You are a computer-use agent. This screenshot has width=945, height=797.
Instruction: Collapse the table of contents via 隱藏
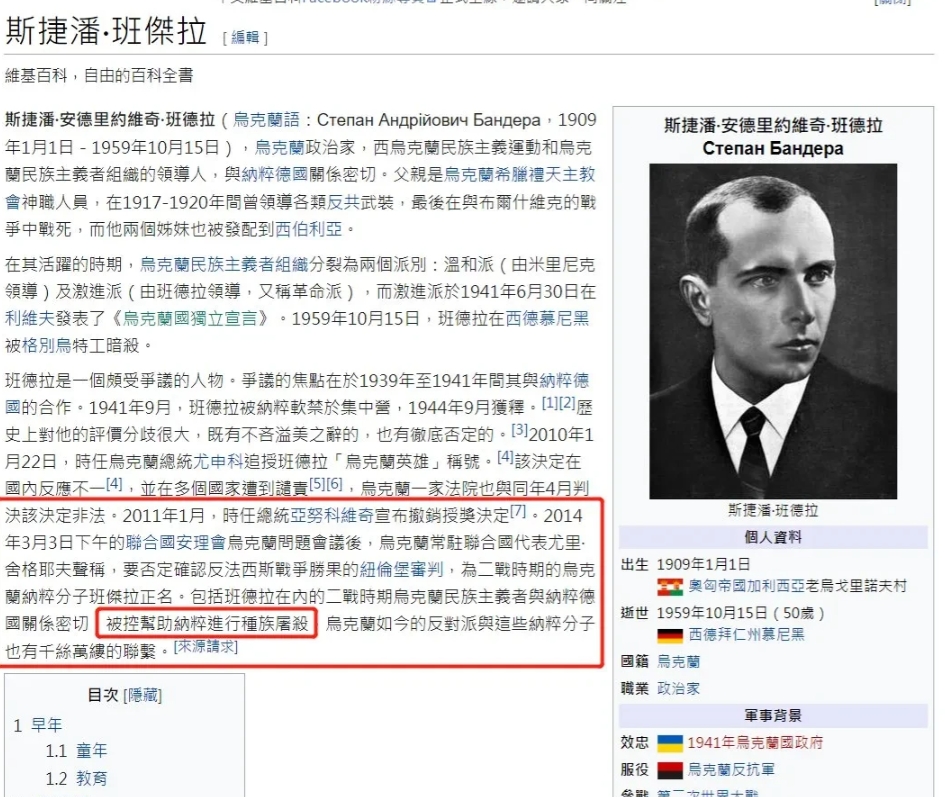point(143,695)
